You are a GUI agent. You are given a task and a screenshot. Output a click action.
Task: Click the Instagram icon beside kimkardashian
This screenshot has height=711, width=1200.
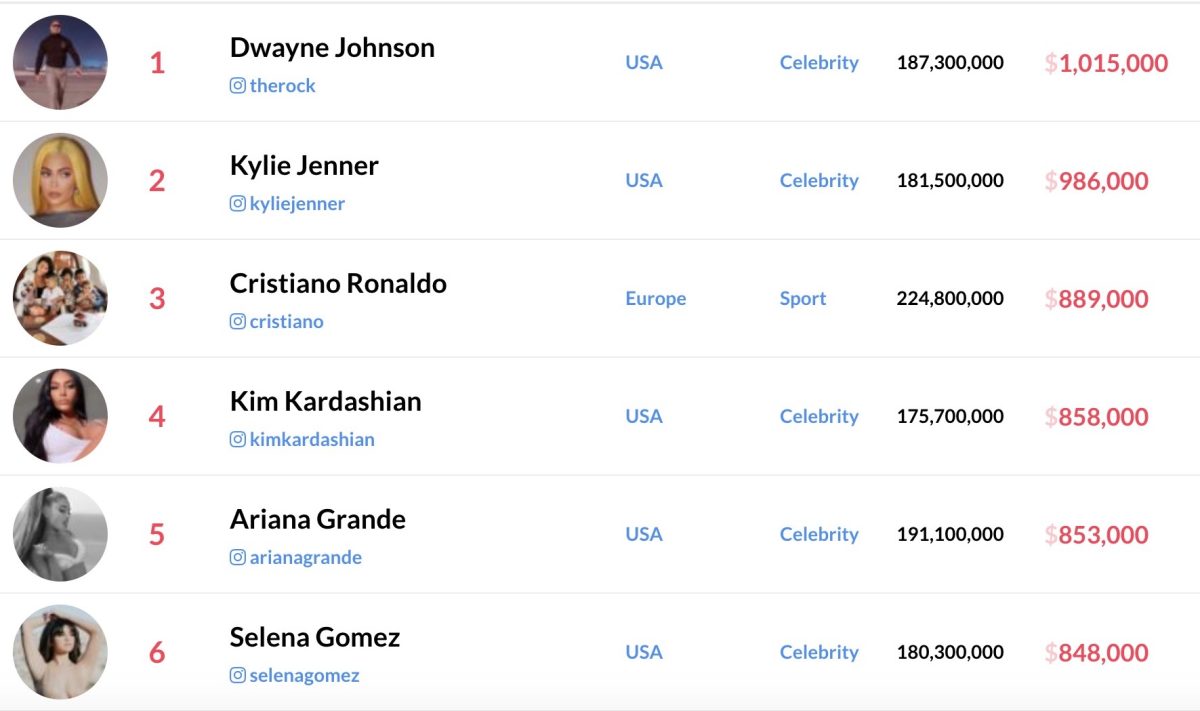(238, 440)
